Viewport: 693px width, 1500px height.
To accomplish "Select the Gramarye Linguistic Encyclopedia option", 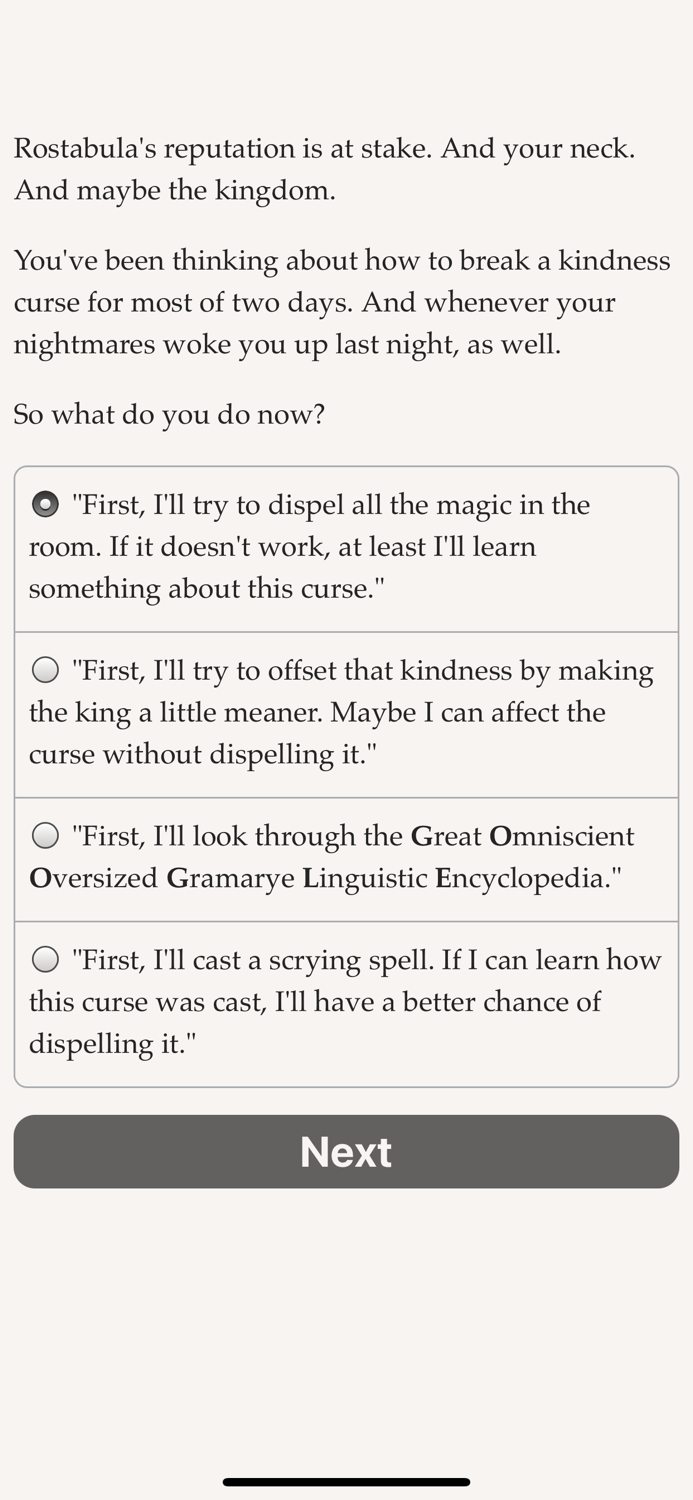I will [x=345, y=857].
